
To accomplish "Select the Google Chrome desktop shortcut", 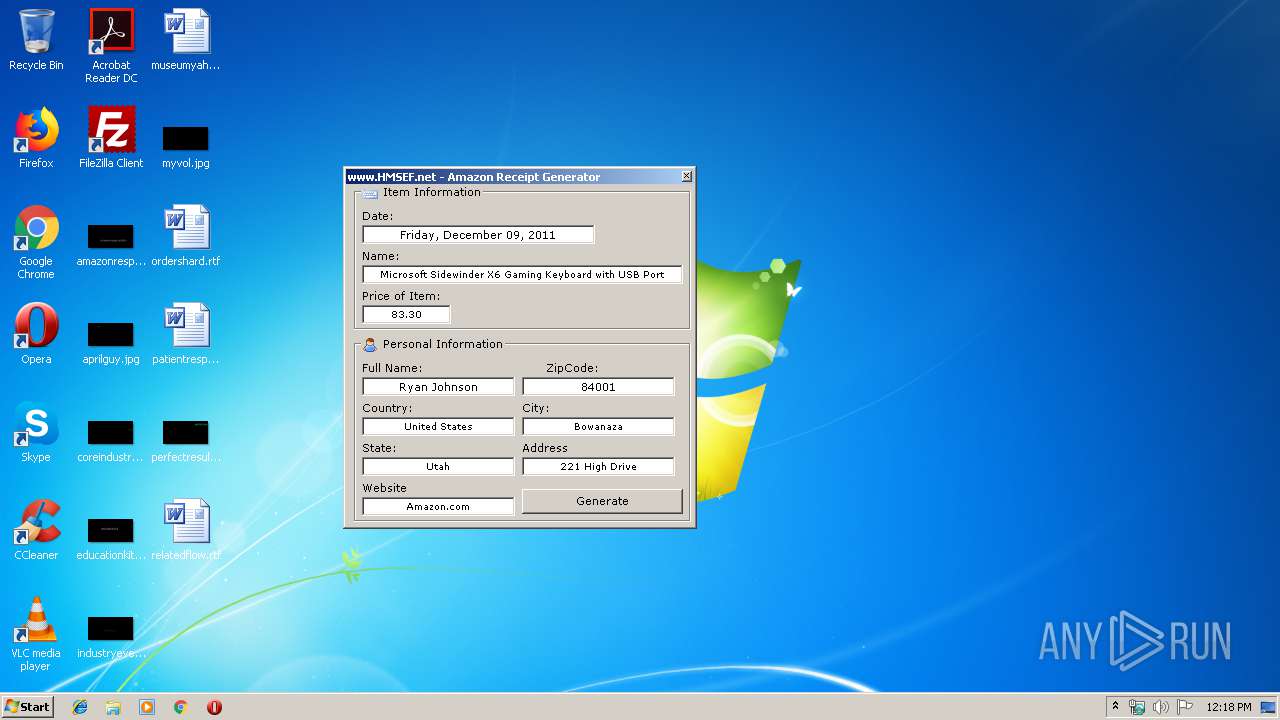I will click(x=36, y=242).
